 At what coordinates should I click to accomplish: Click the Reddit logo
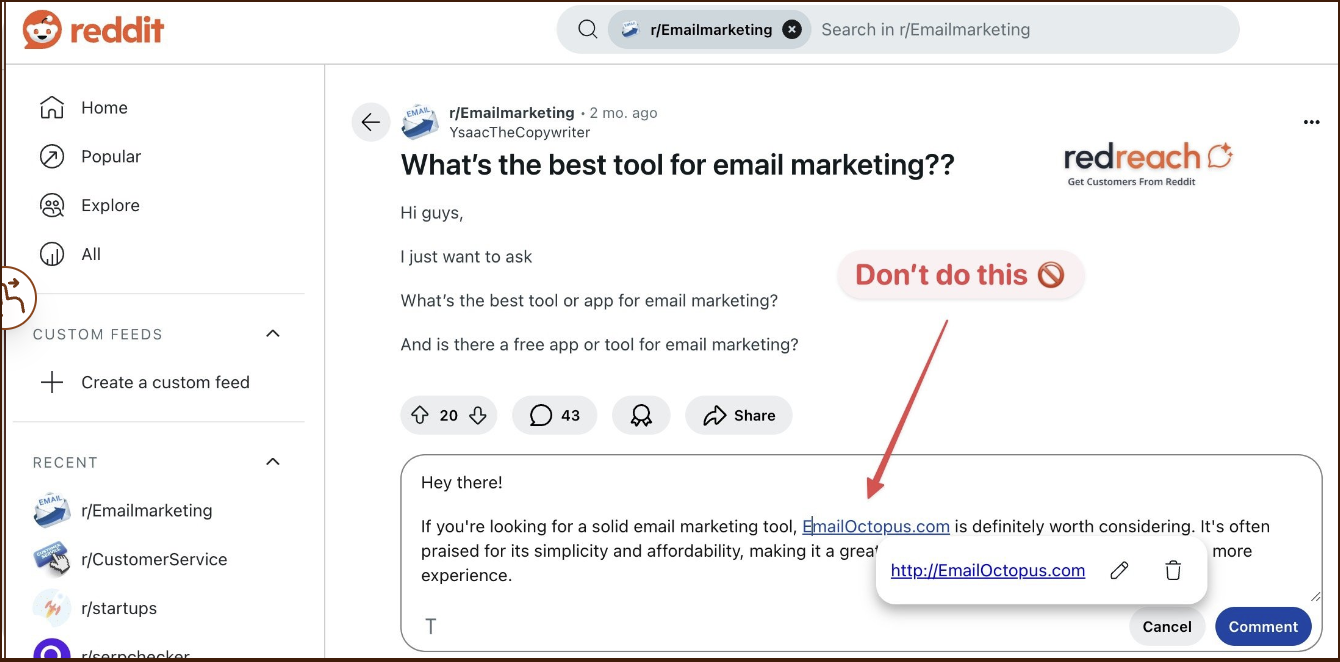(x=93, y=30)
